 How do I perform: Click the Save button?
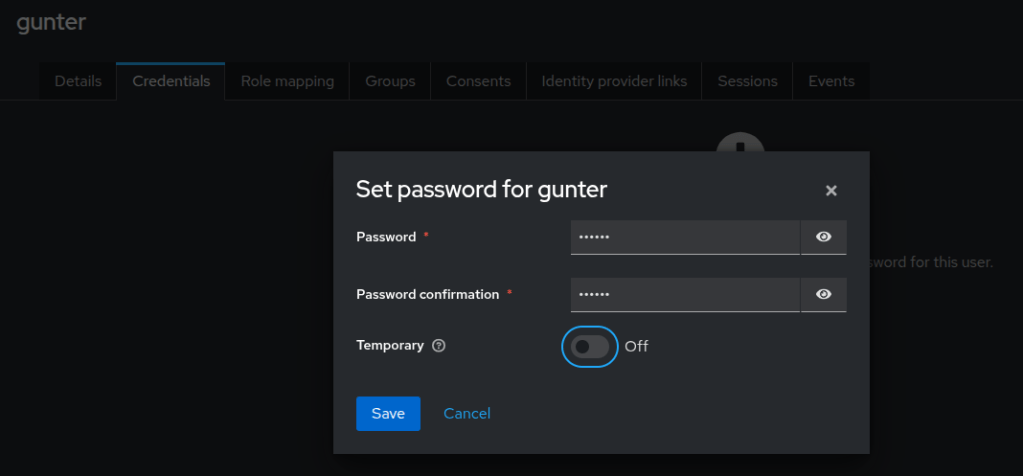388,413
